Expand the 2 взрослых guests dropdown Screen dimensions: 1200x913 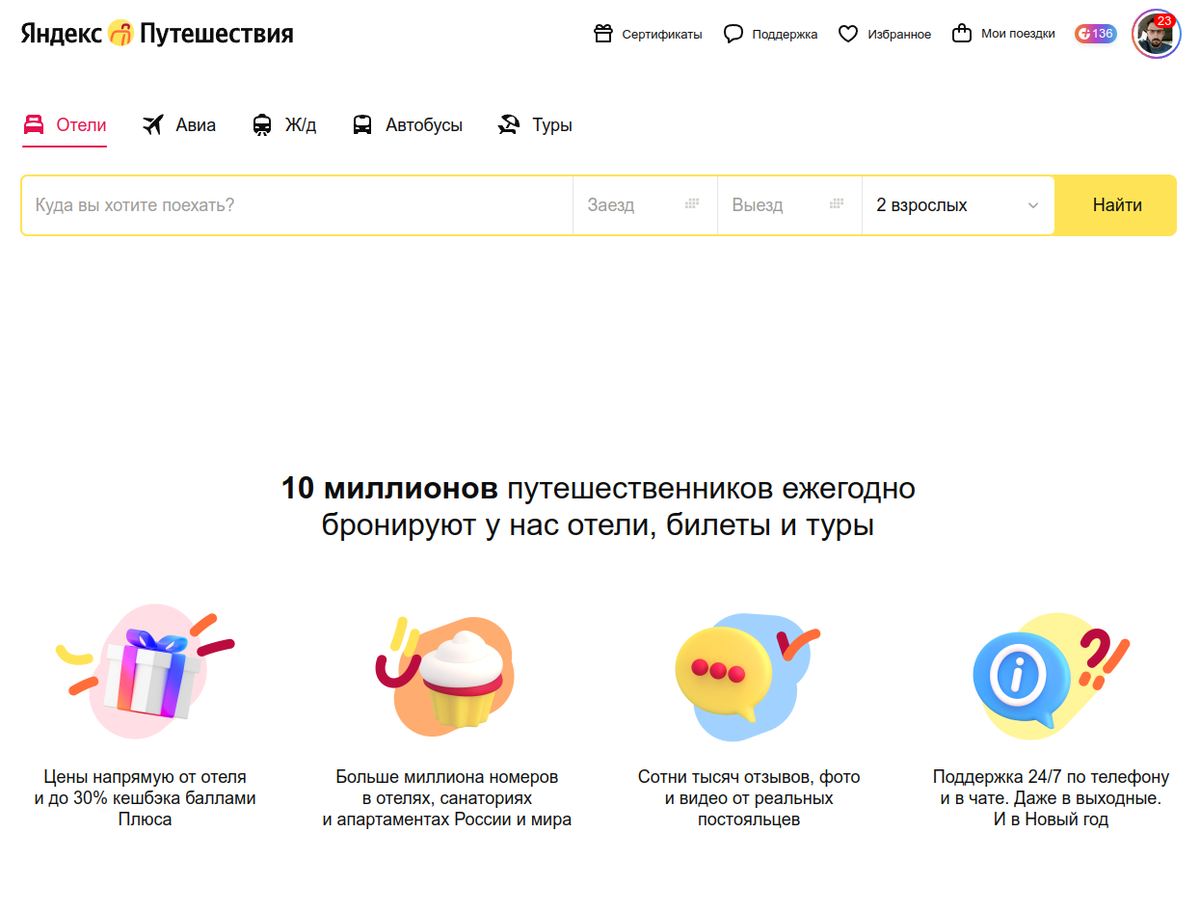(x=958, y=205)
